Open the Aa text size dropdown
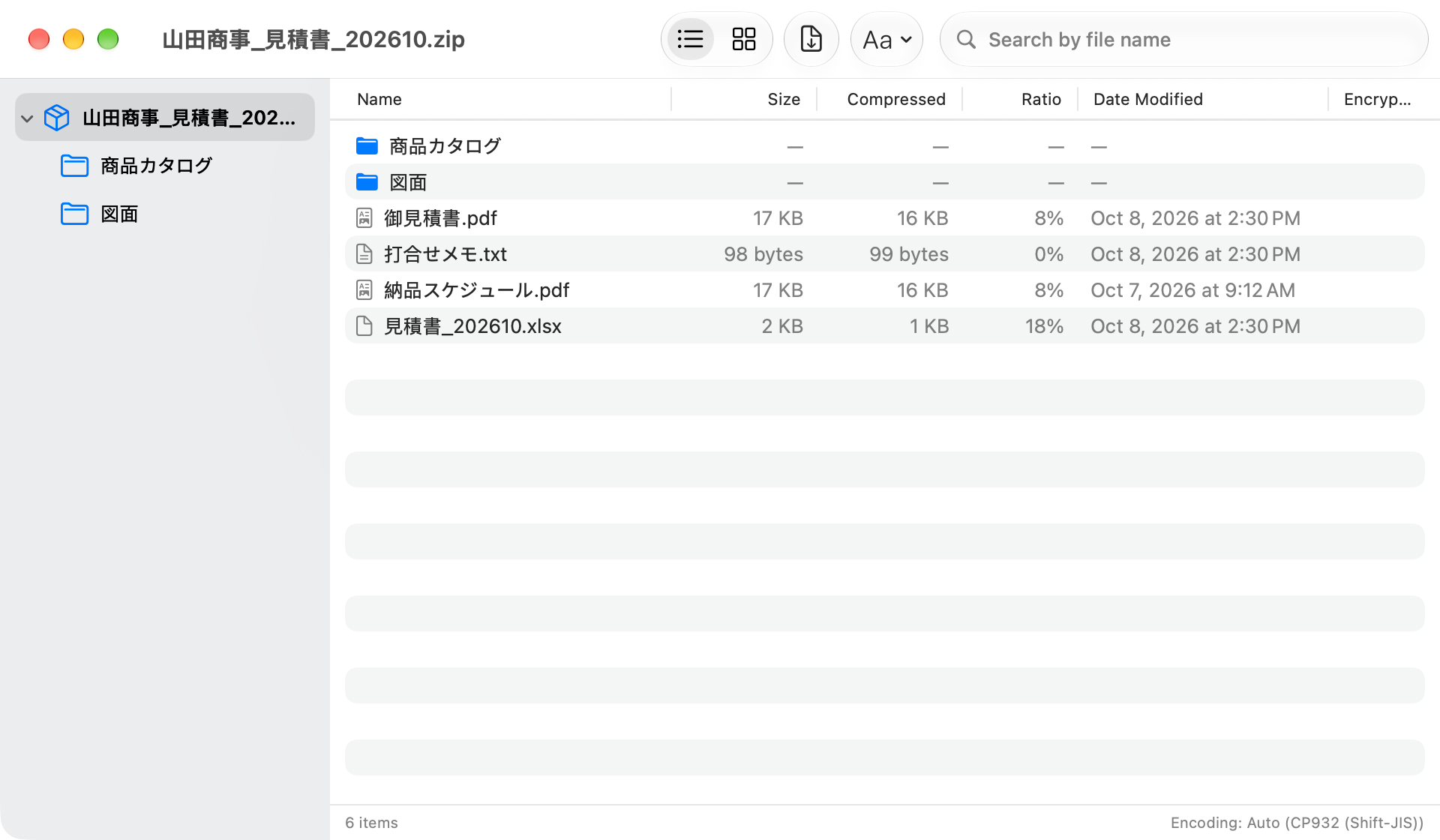 pyautogui.click(x=886, y=39)
